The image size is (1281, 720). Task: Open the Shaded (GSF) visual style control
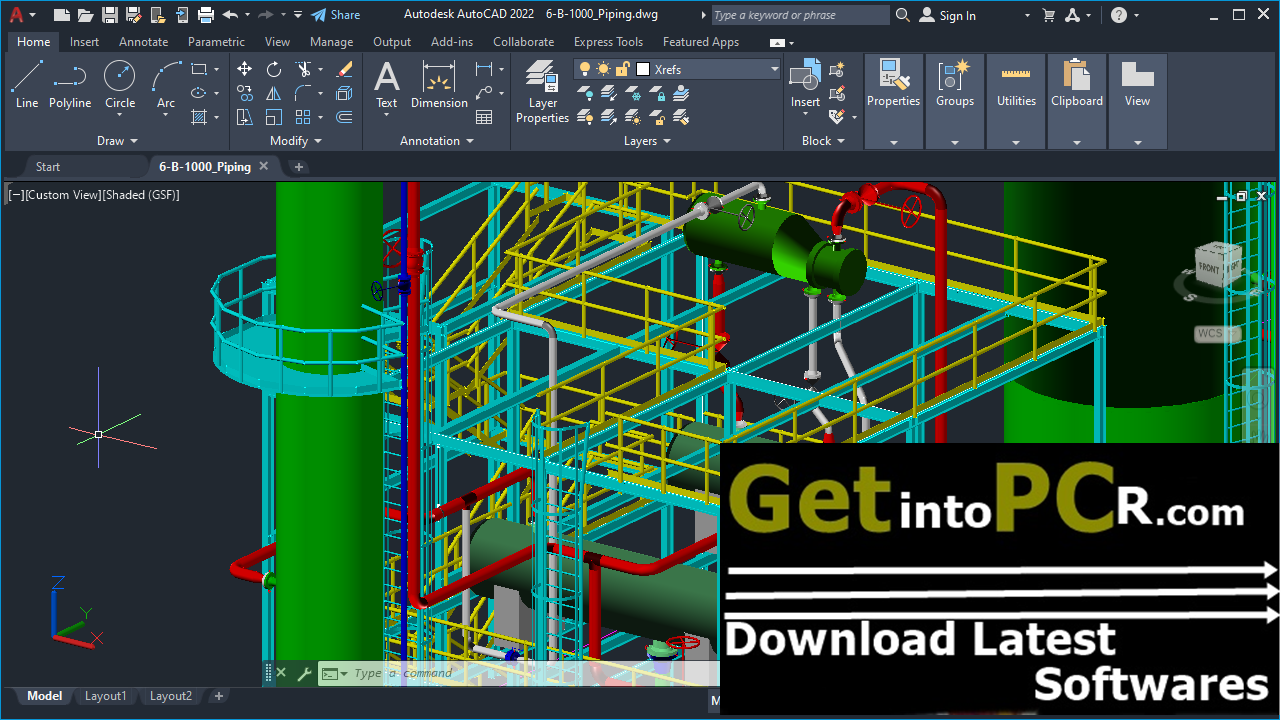tap(141, 195)
